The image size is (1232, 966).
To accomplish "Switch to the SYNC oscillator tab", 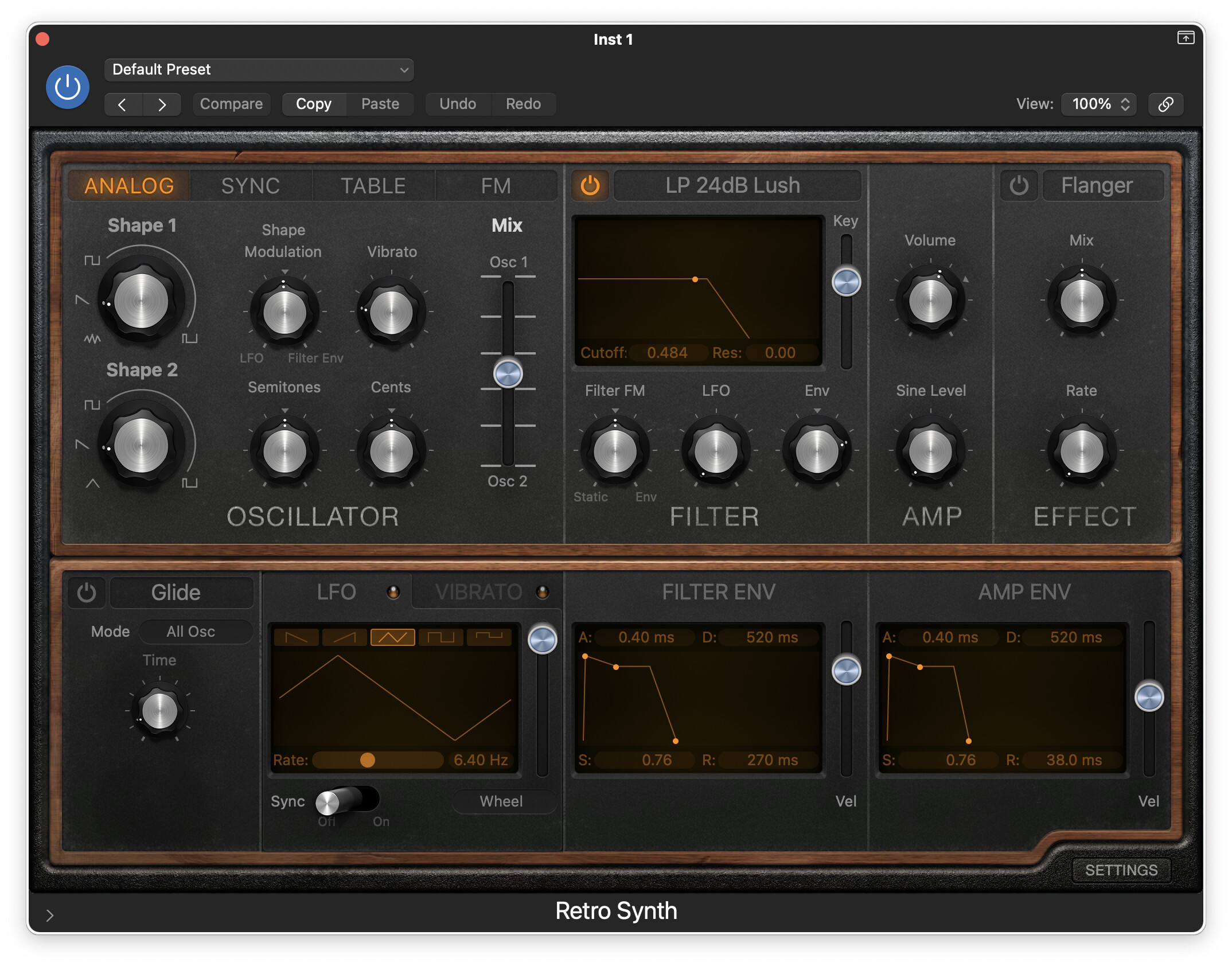I will [x=251, y=185].
